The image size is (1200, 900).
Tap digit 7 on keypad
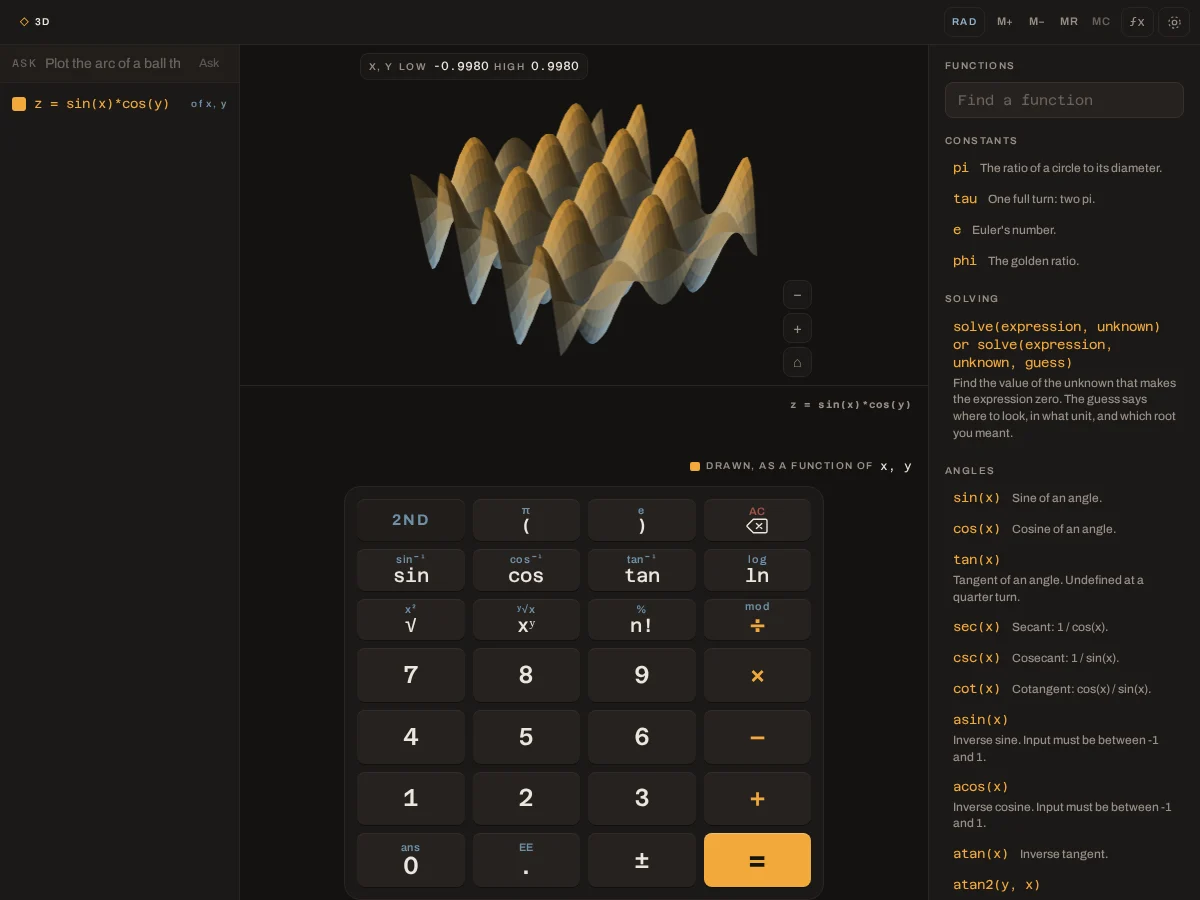[x=411, y=675]
